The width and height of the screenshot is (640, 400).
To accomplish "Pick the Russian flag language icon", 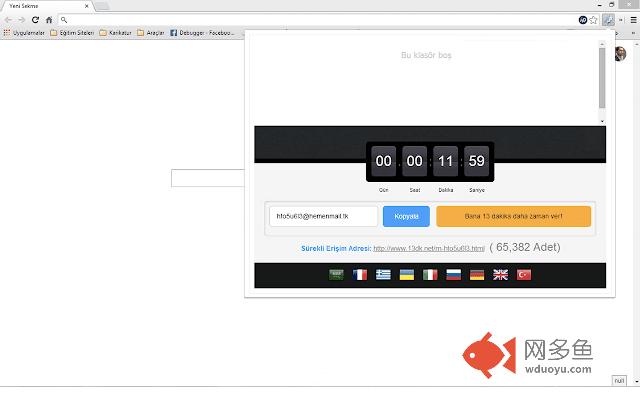I will click(x=453, y=274).
